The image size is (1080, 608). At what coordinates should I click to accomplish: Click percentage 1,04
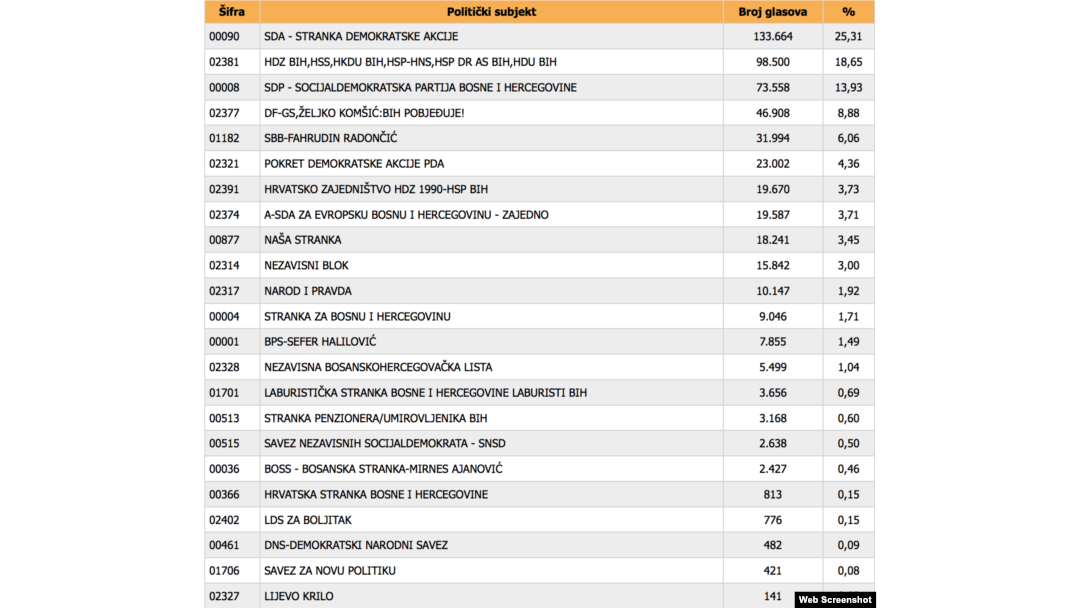point(849,367)
